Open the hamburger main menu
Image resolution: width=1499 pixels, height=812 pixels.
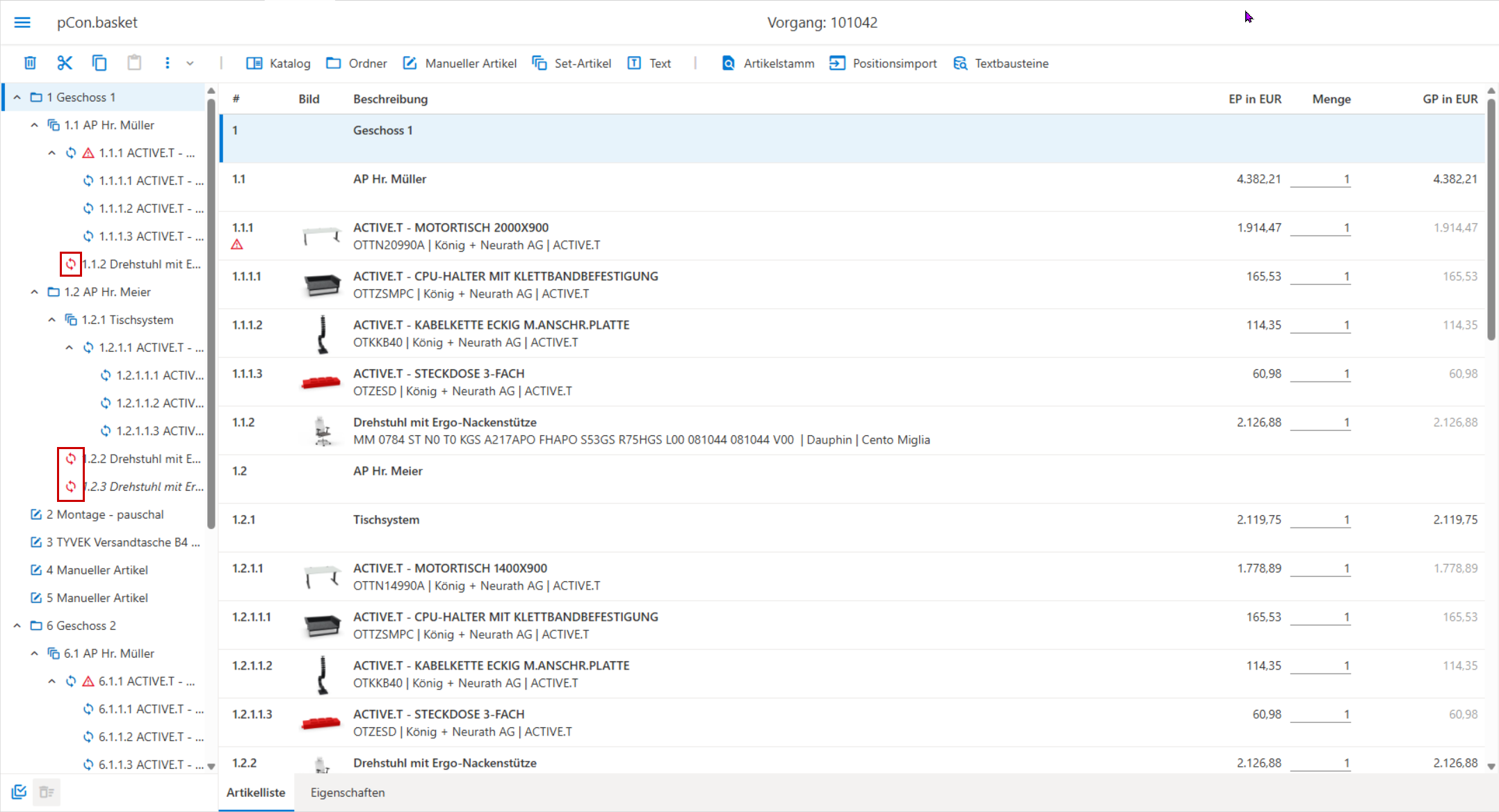pos(22,22)
